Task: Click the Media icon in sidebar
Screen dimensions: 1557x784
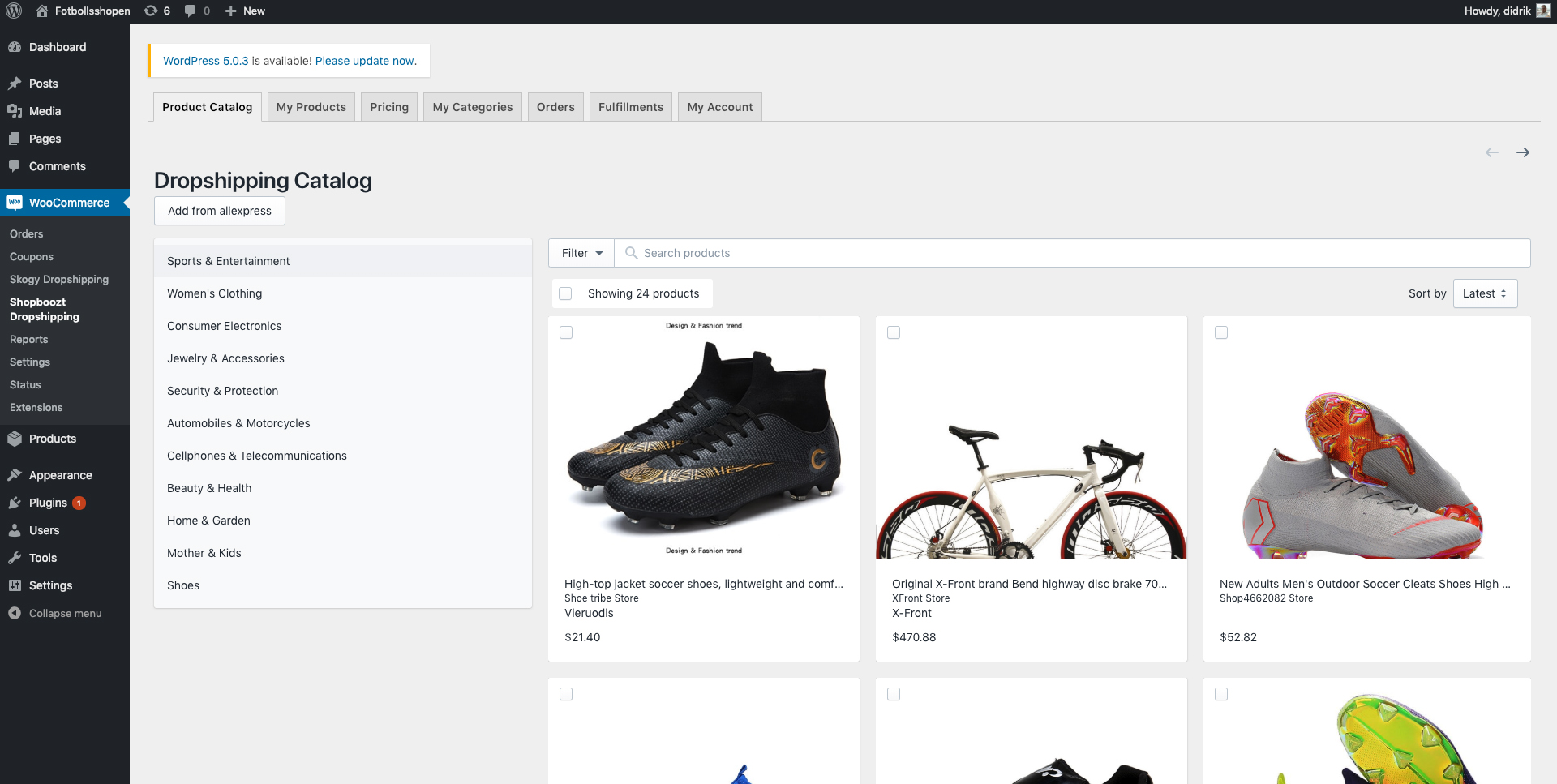Action: [15, 111]
